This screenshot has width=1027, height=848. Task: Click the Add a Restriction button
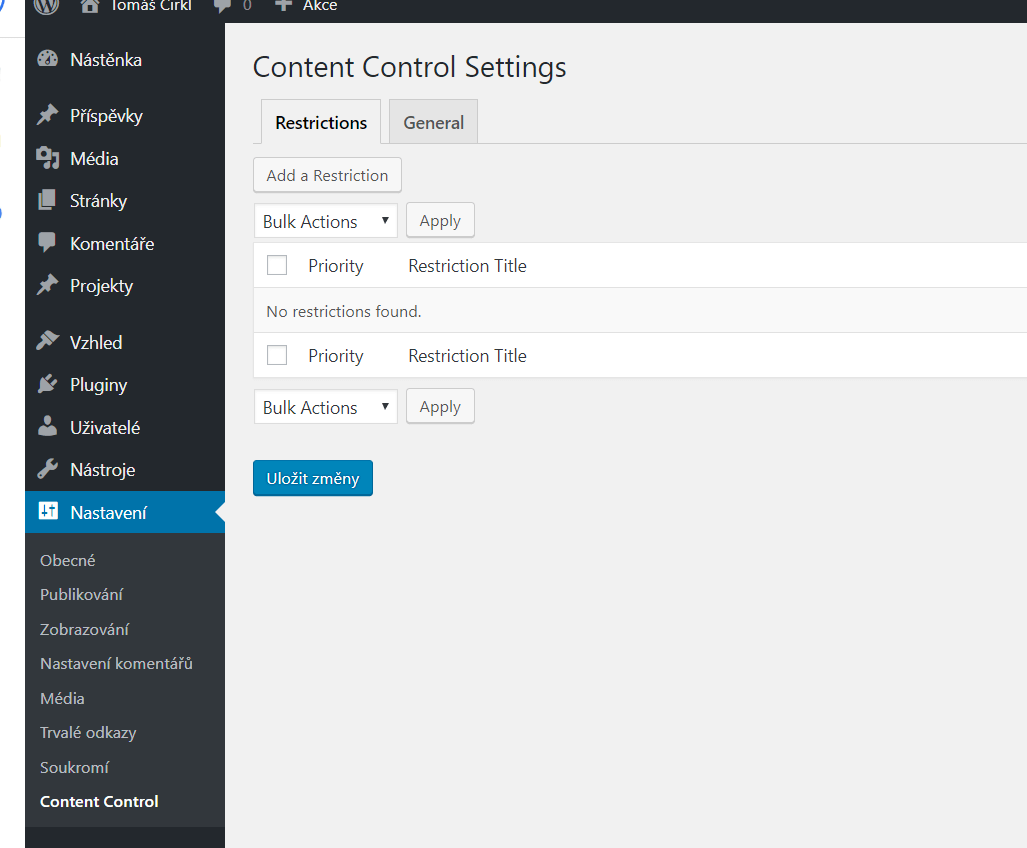327,175
